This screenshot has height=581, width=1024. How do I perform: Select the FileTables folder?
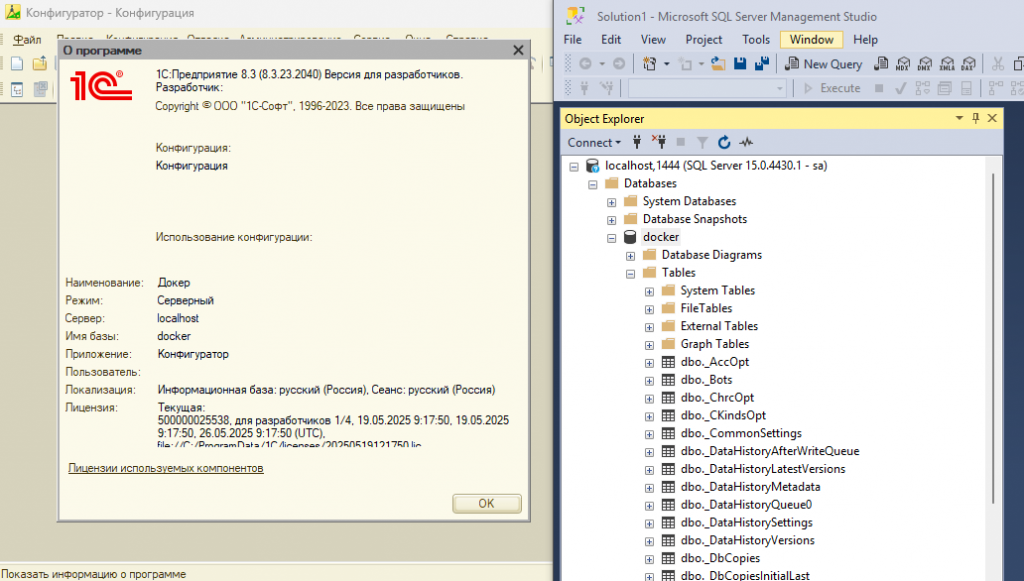pyautogui.click(x=706, y=308)
